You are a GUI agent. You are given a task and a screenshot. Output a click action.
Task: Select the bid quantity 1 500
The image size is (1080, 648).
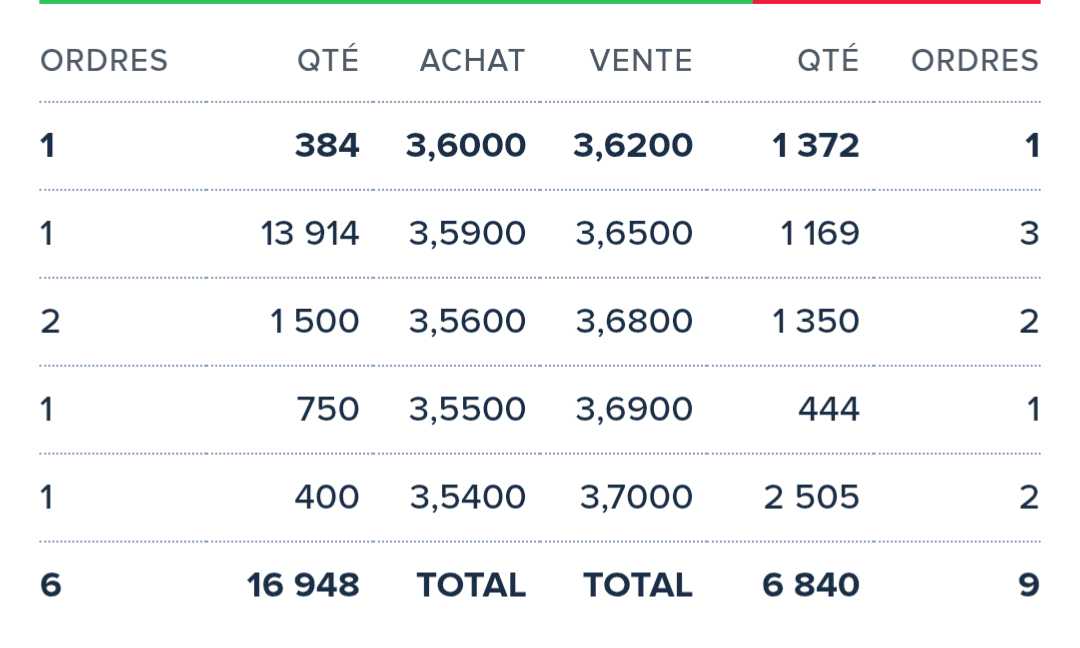314,322
